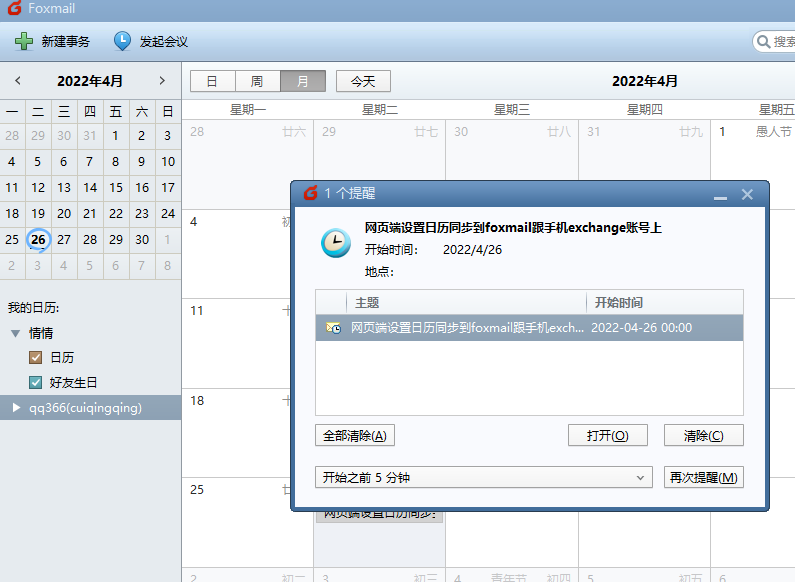
Task: Toggle the 日历 calendar checkbox
Action: [36, 357]
